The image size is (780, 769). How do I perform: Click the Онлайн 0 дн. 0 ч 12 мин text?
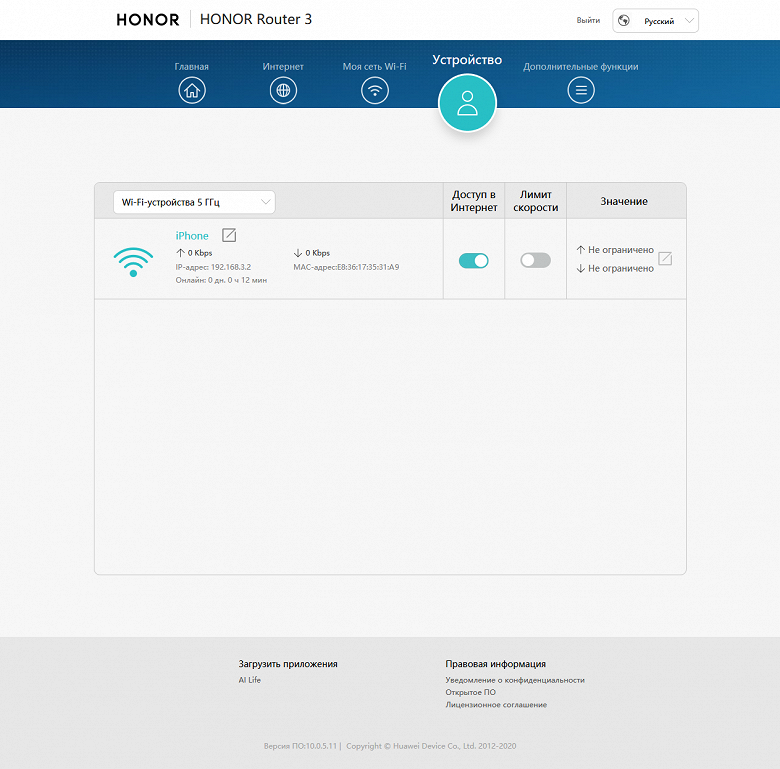point(221,280)
